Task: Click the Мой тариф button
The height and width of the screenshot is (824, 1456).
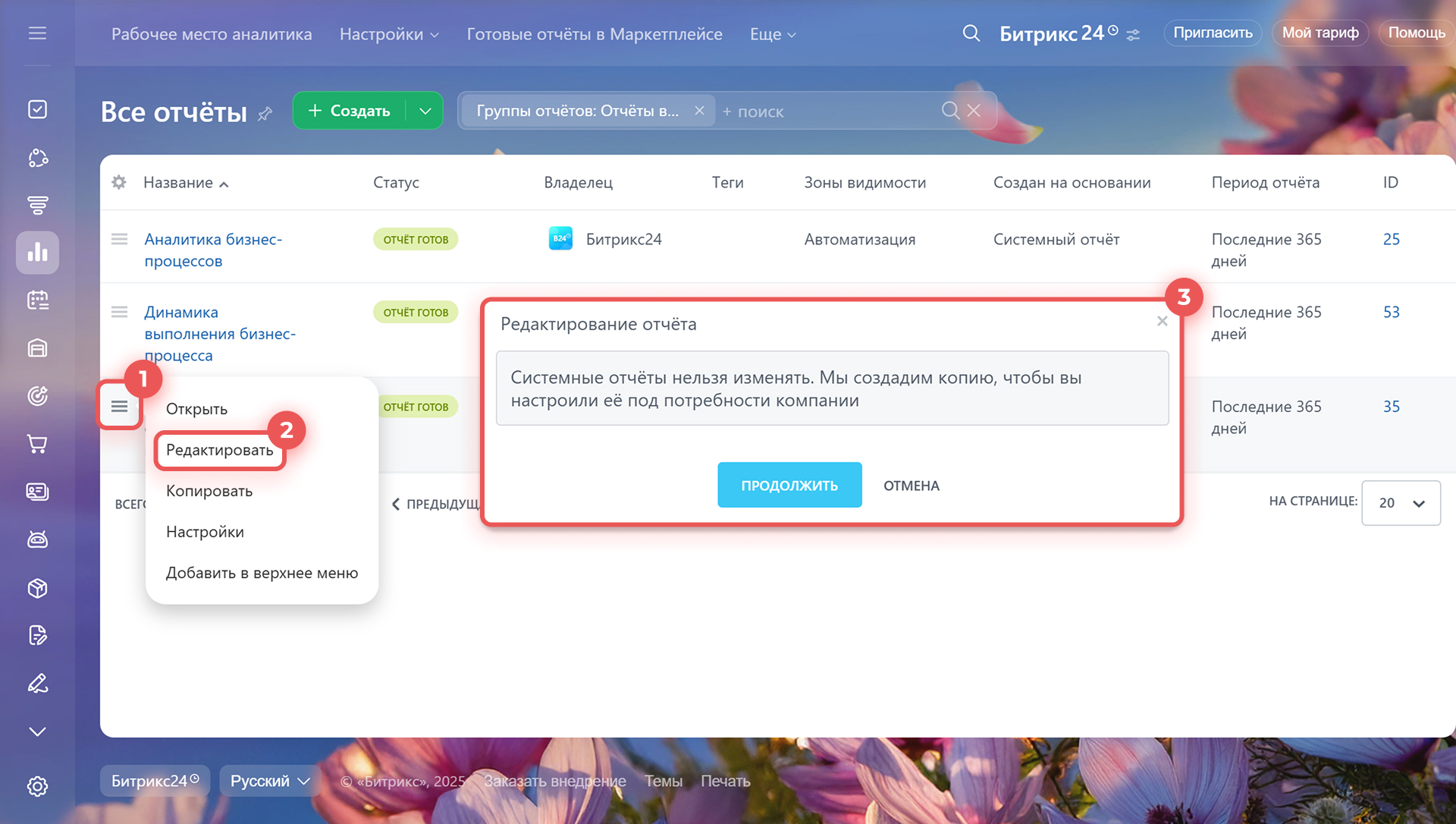Action: pos(1319,33)
